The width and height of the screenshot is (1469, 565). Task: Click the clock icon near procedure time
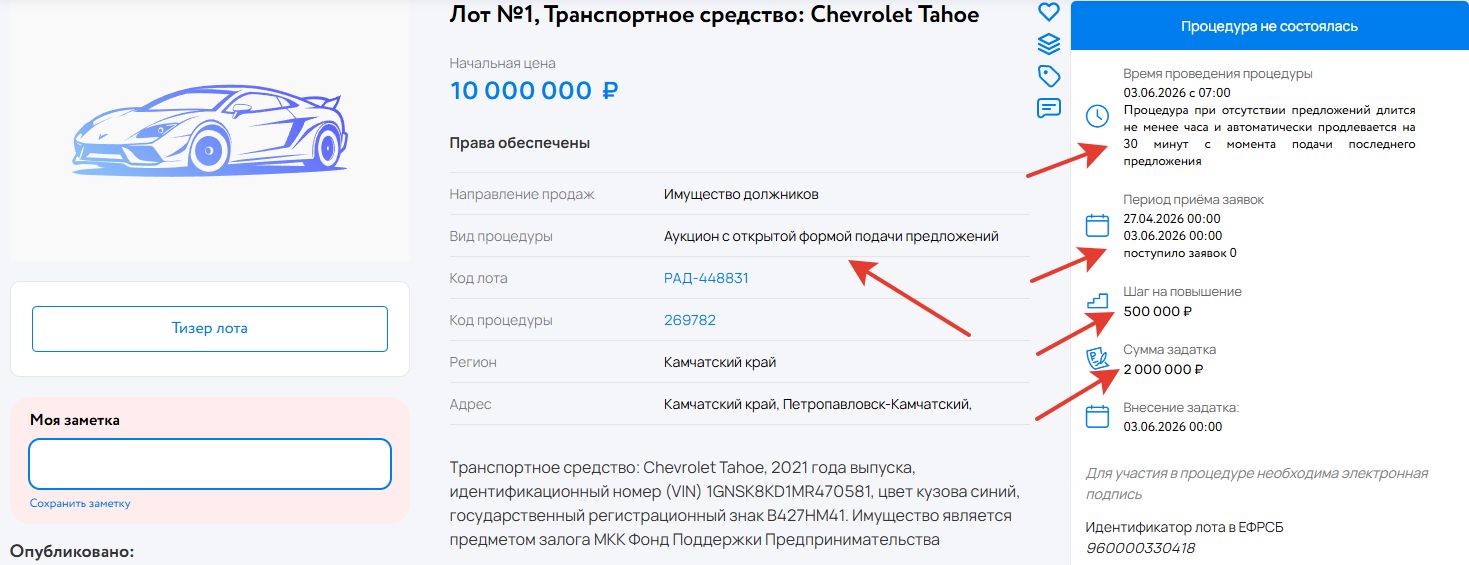(1097, 116)
